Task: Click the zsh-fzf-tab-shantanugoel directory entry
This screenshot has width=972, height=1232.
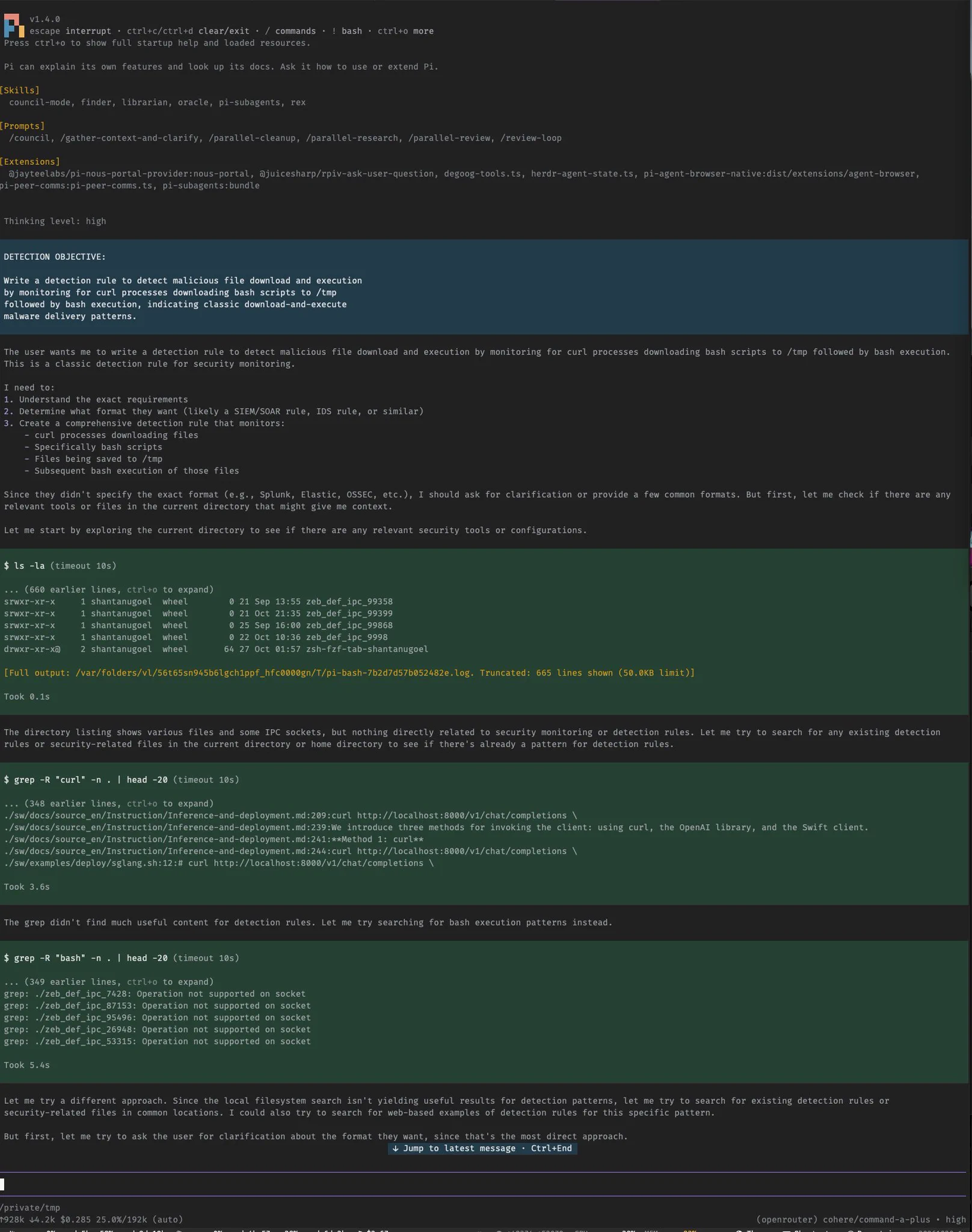Action: point(216,649)
